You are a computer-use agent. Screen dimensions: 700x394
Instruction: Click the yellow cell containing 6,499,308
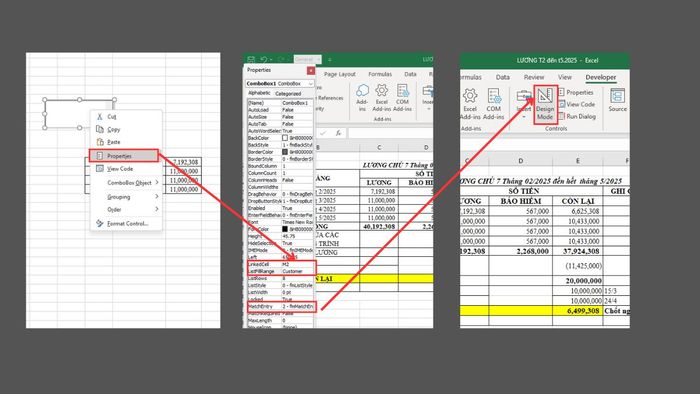click(578, 311)
